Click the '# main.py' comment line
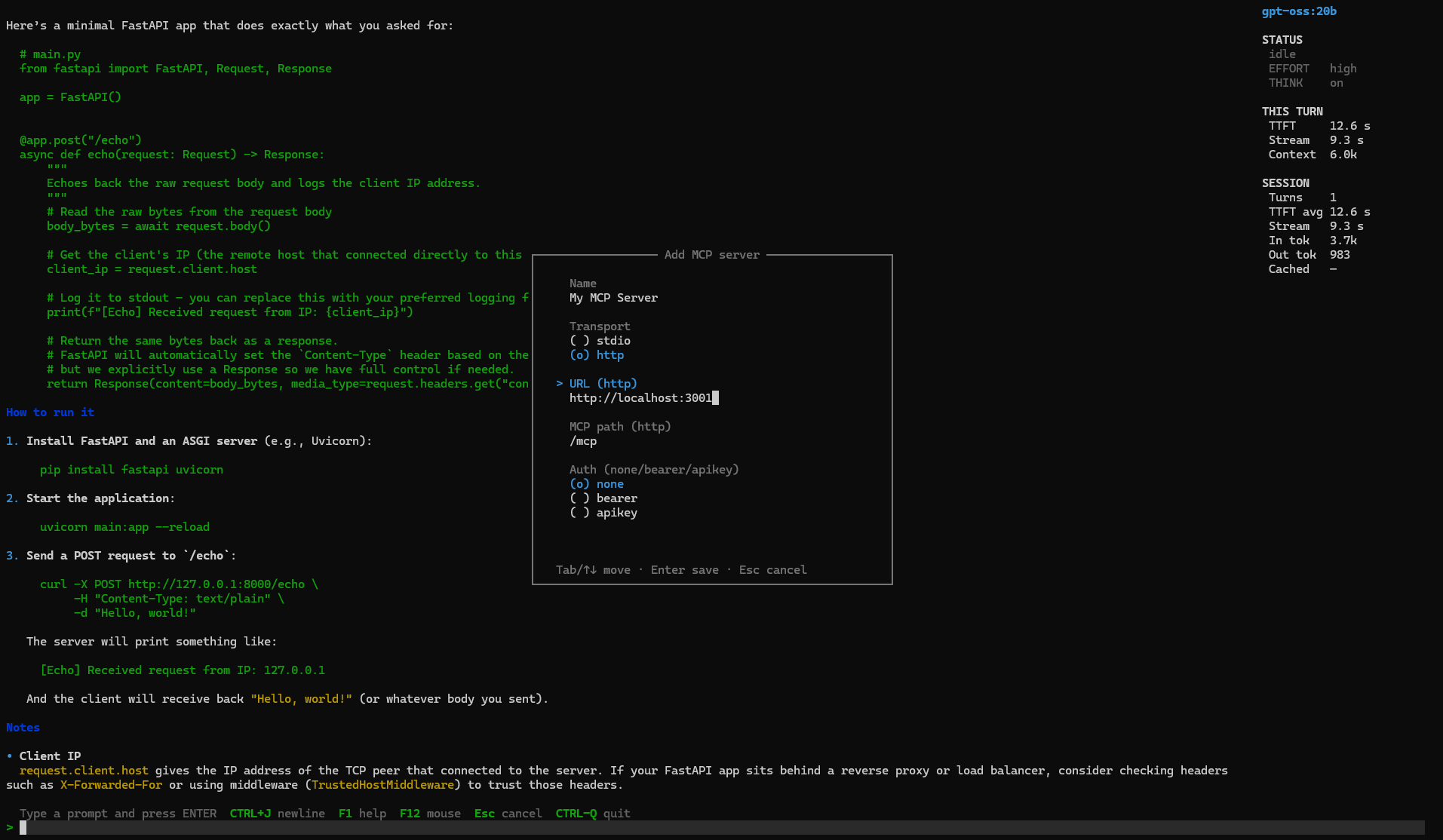Screen dimensions: 1443x840 (50, 54)
